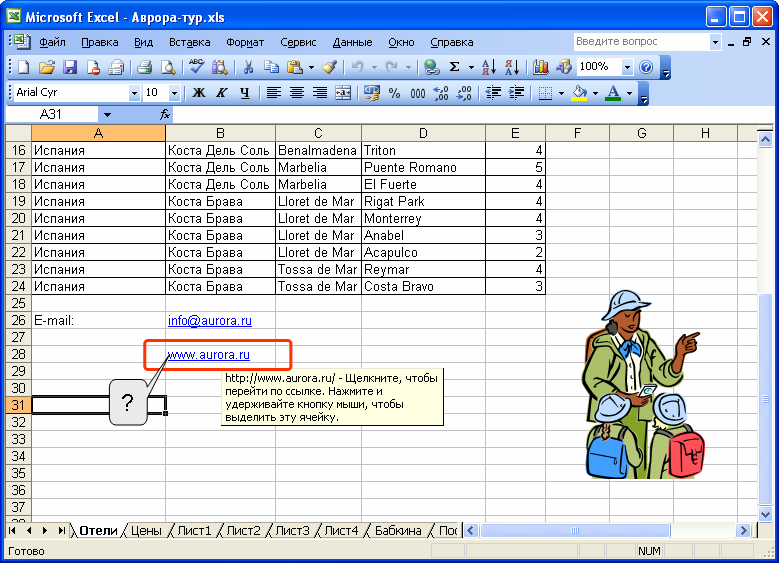779x563 pixels.
Task: Open the Name Box dropdown next to A31
Action: tap(107, 115)
